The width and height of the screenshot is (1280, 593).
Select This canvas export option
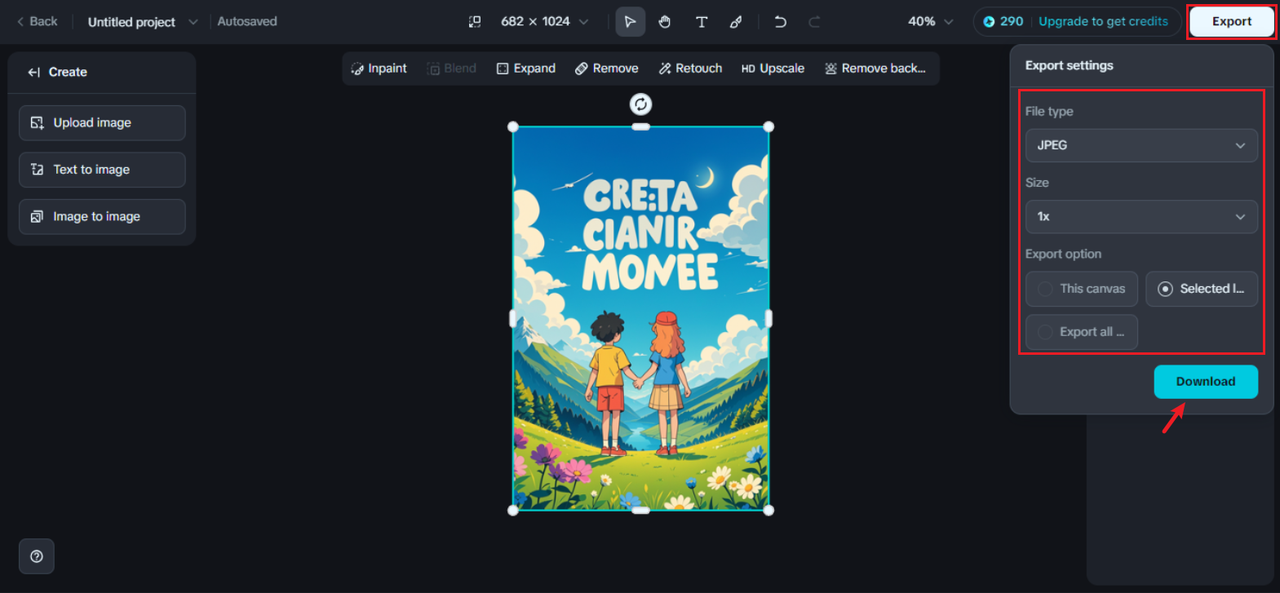pos(1081,289)
